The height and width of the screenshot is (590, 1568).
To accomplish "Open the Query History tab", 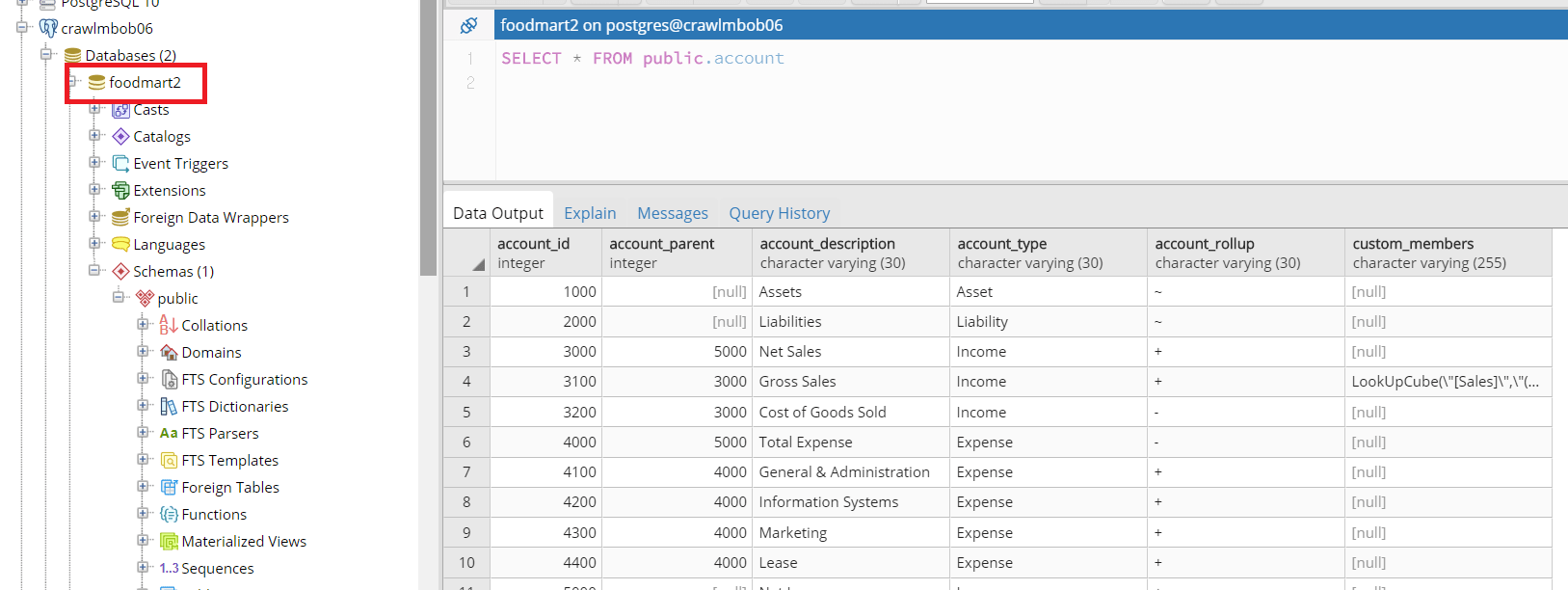I will 780,213.
